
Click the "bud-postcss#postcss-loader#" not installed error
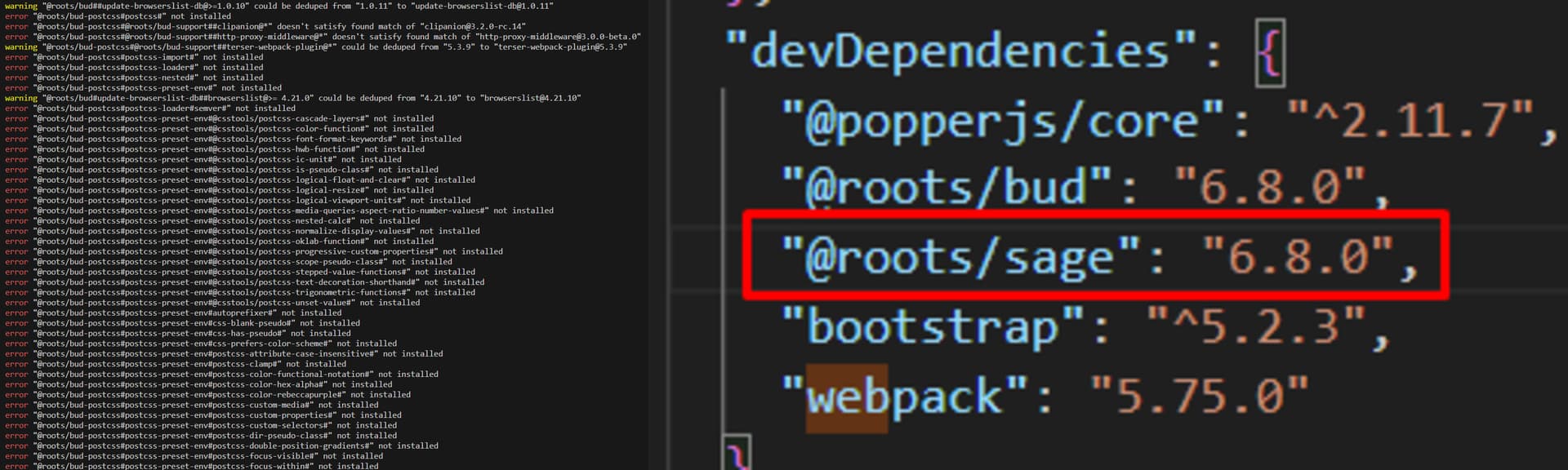click(x=134, y=68)
